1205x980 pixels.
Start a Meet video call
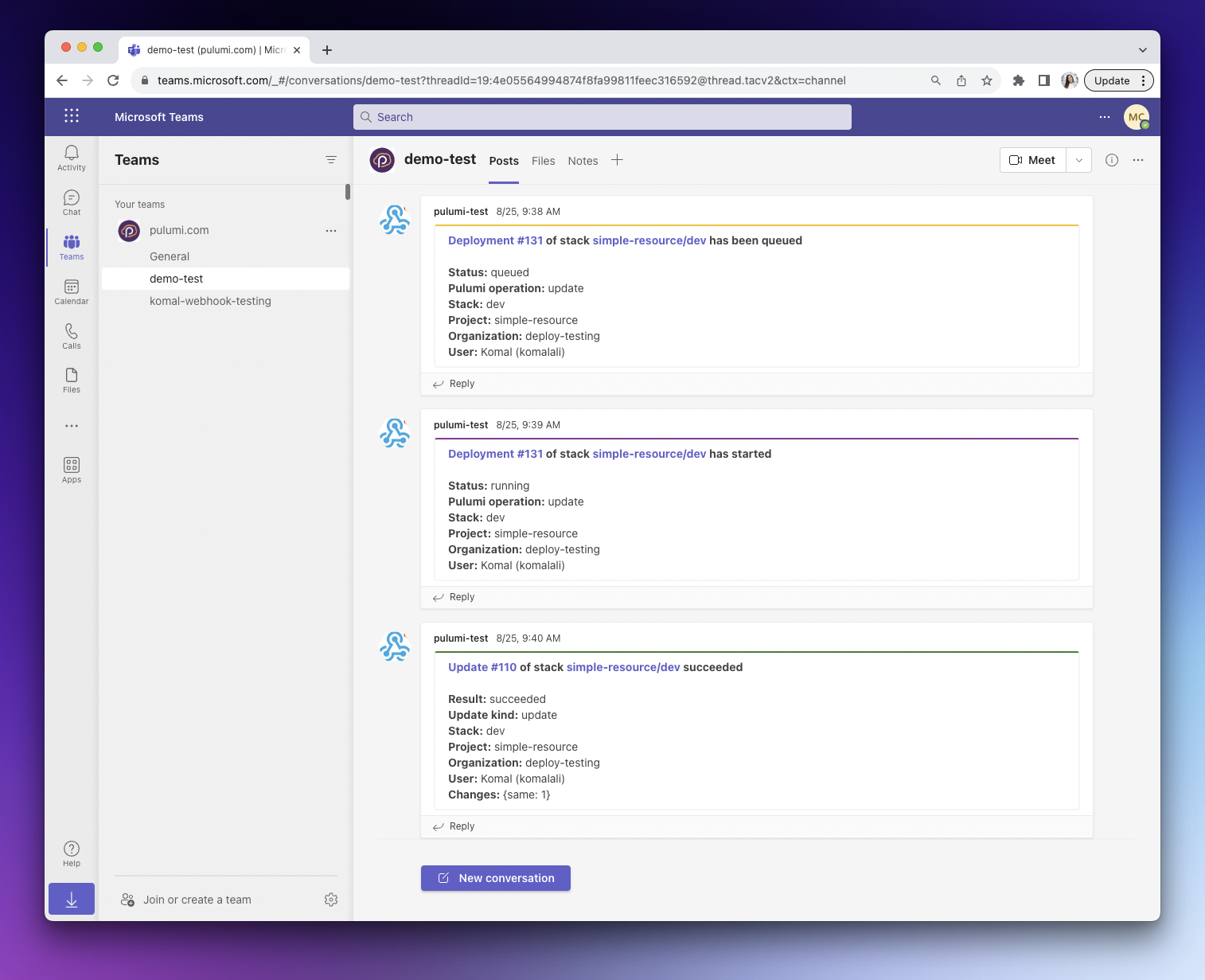tap(1033, 160)
